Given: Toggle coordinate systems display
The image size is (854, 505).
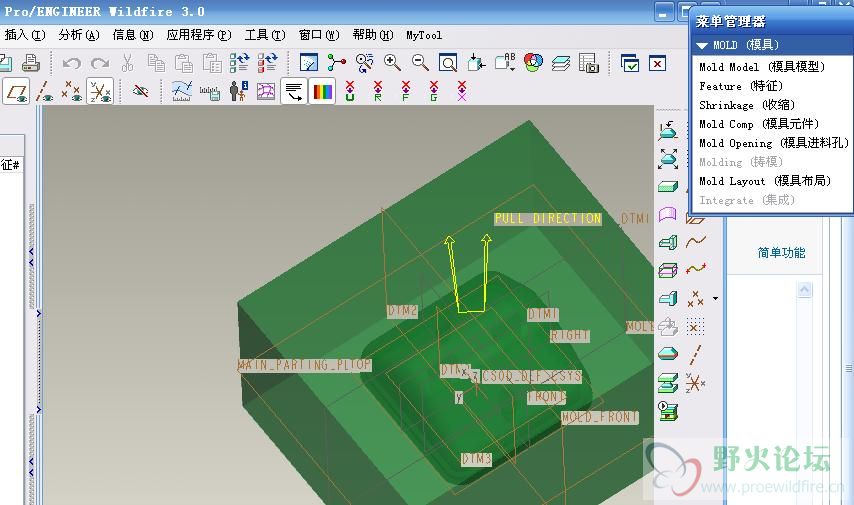Looking at the screenshot, I should coord(100,91).
